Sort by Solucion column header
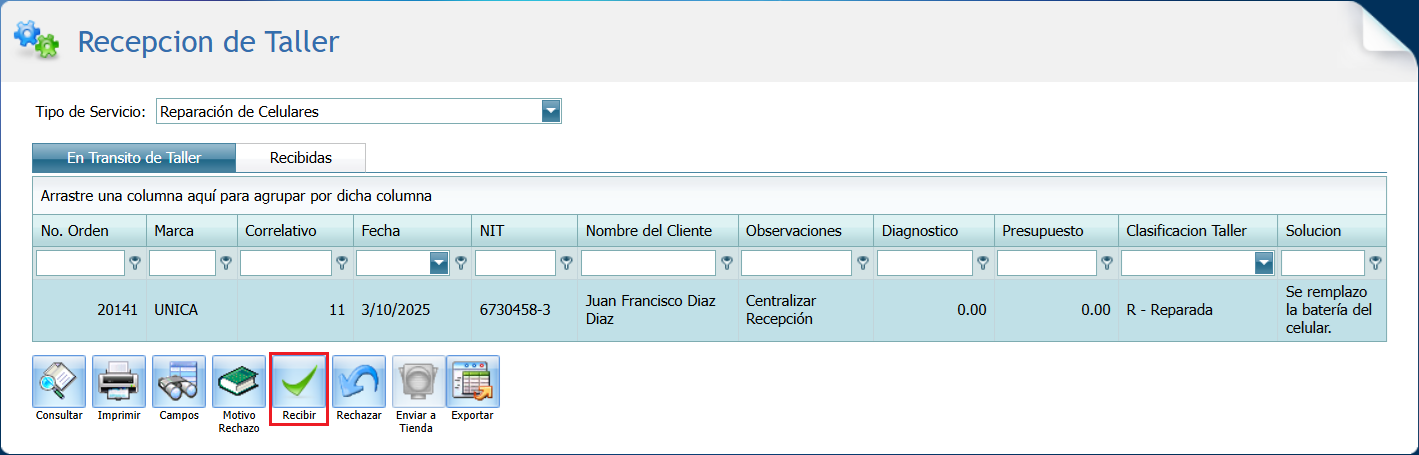The width and height of the screenshot is (1419, 455). (x=1332, y=230)
